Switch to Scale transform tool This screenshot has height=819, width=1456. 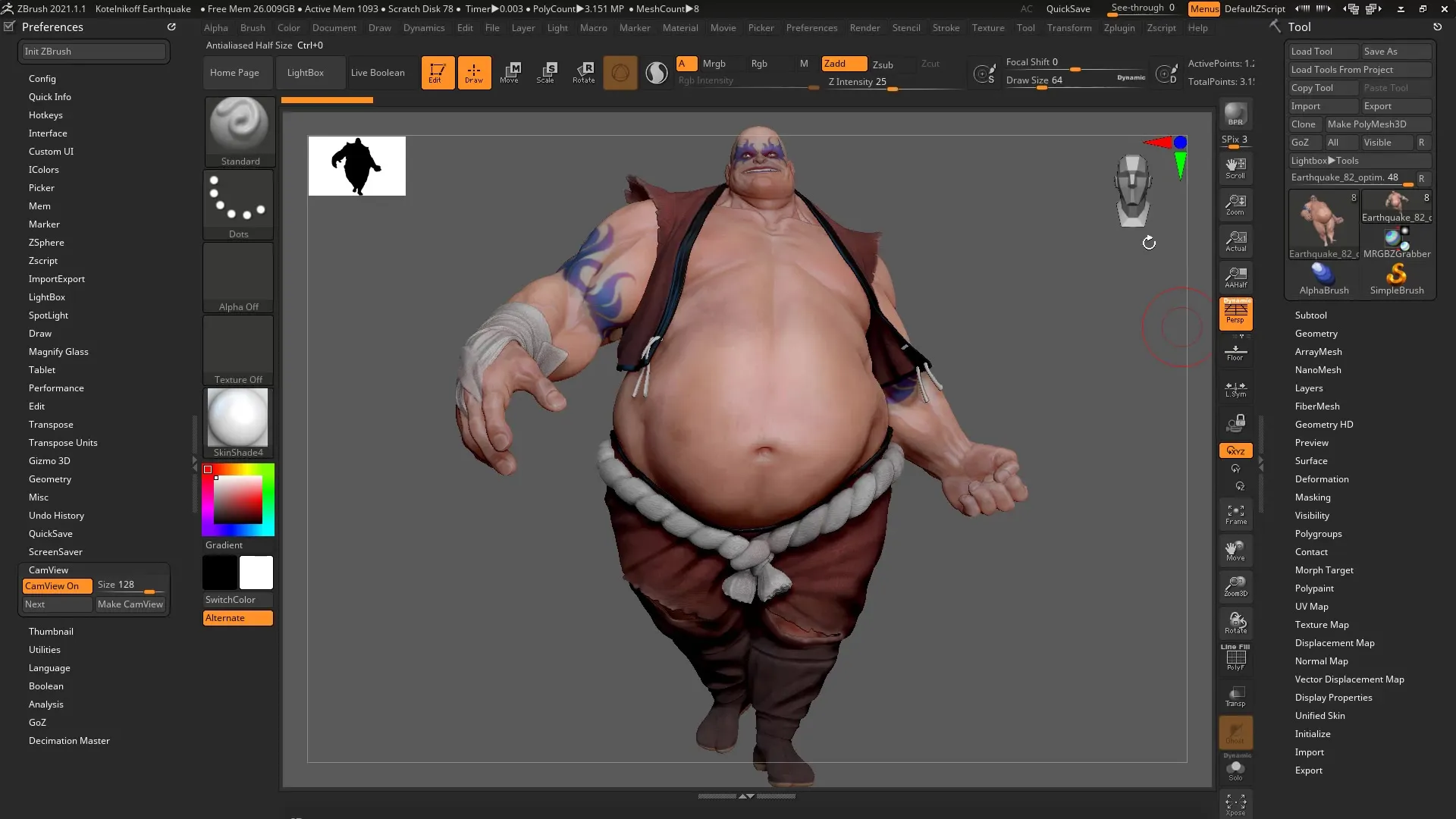[x=546, y=73]
